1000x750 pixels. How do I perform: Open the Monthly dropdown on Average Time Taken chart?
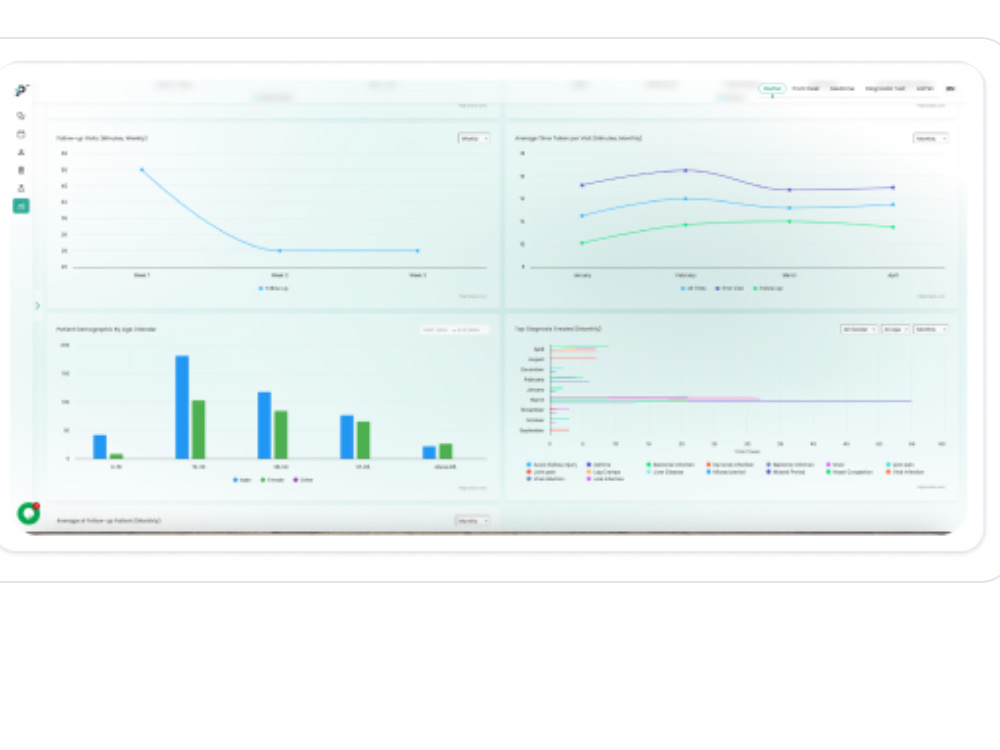(930, 138)
